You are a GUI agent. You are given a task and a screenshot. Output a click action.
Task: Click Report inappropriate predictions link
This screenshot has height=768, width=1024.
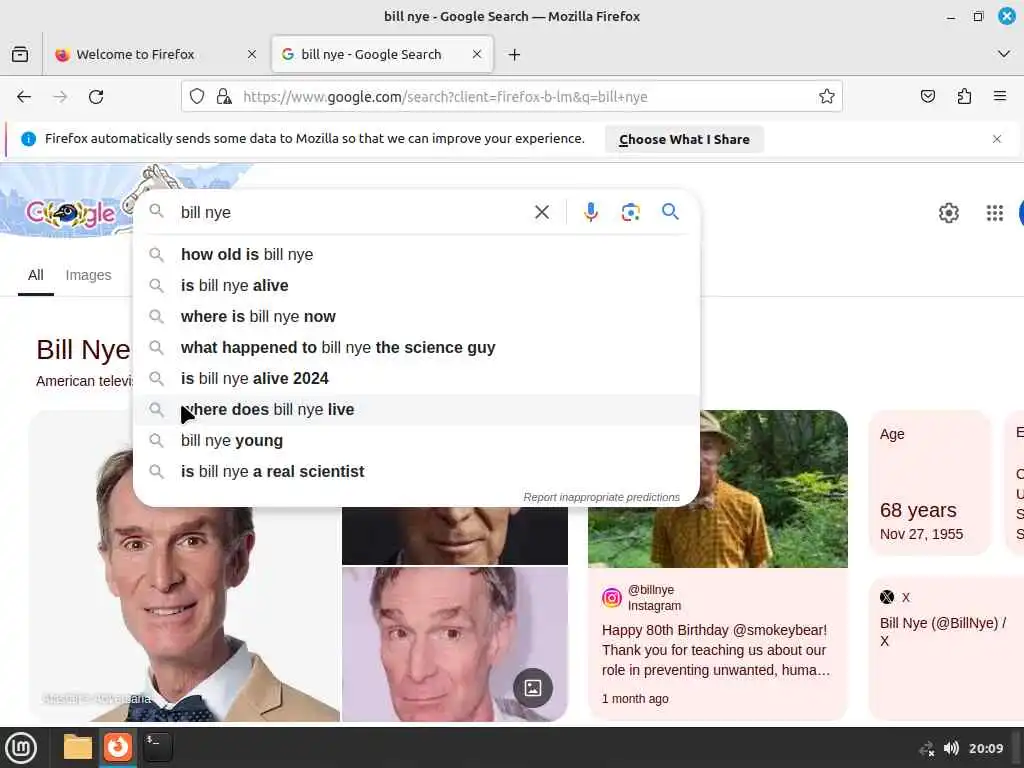601,498
